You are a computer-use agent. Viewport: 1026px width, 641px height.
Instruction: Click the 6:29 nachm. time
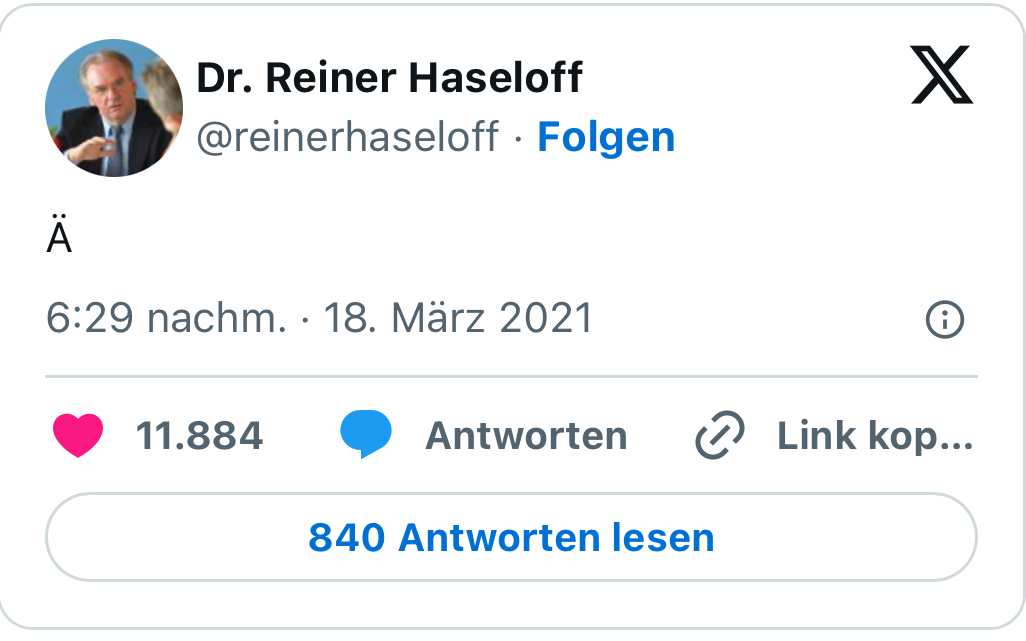(x=166, y=319)
